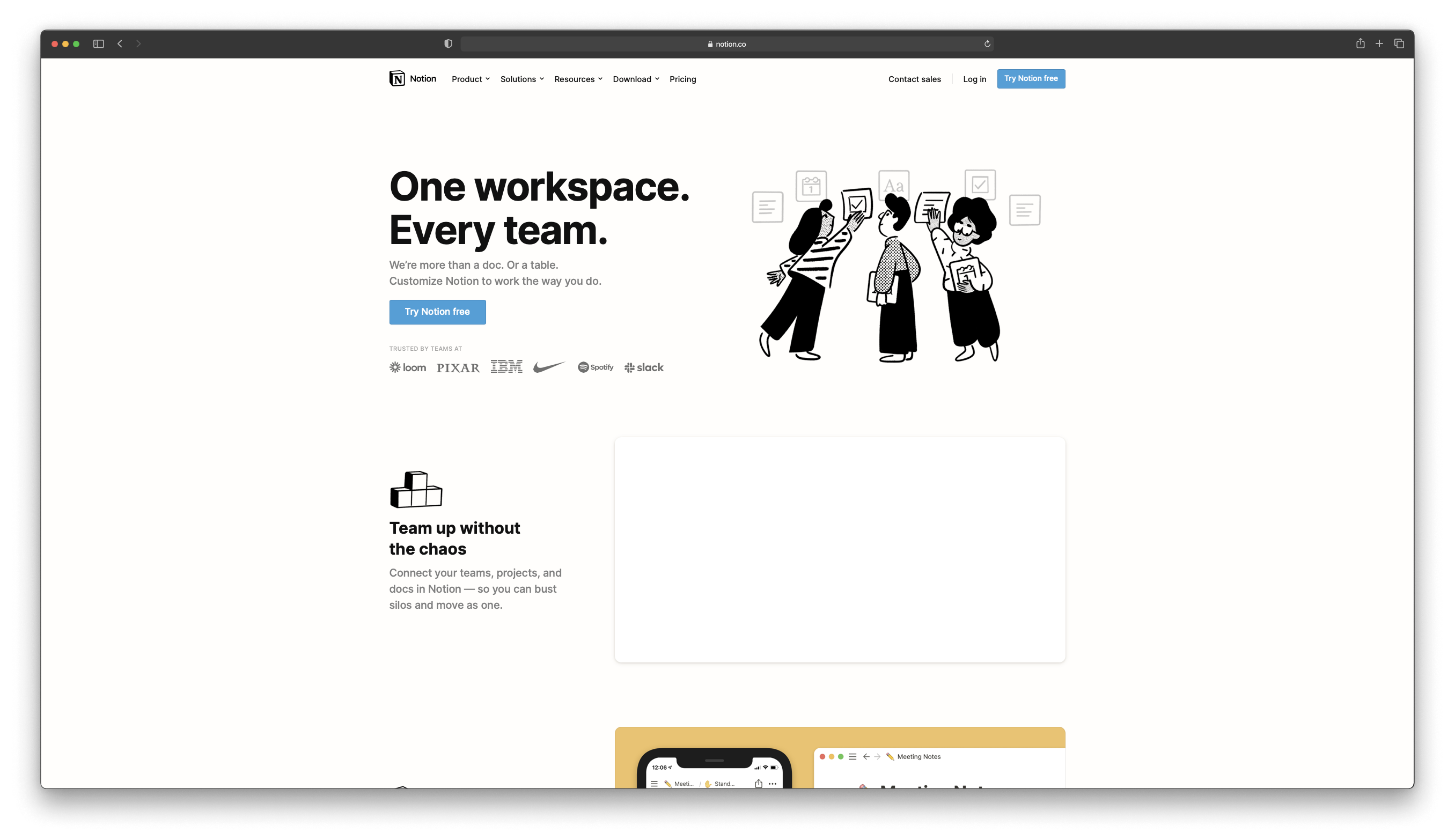
Task: Click the Nike swoosh logo
Action: click(549, 367)
